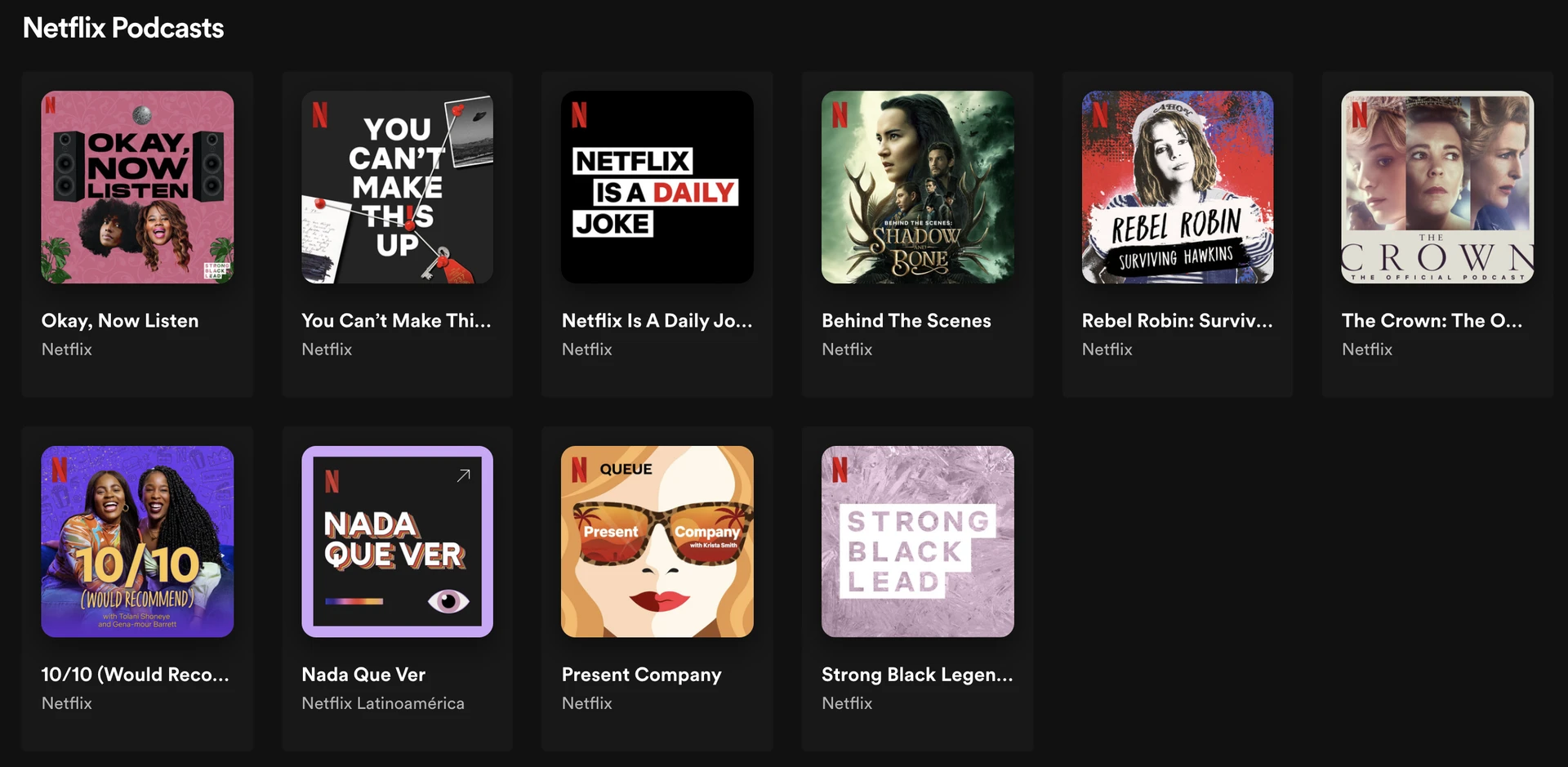Click the Nada Que Ver title text
Viewport: 1568px width, 767px height.
coord(363,675)
